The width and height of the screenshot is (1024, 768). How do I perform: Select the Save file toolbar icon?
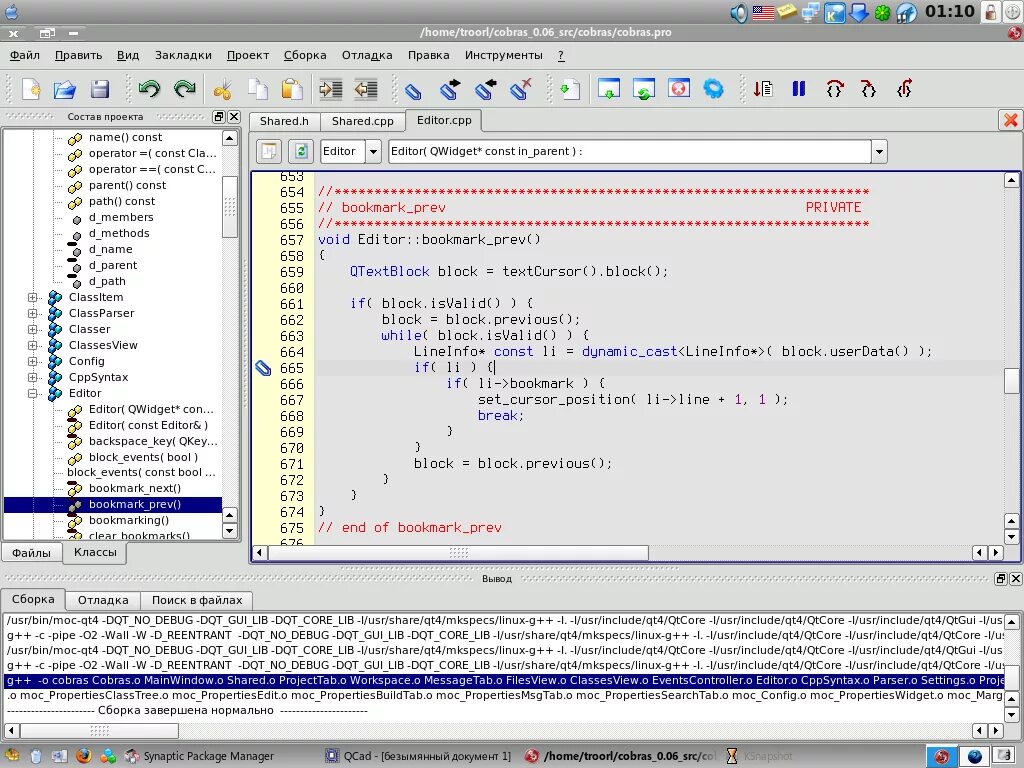99,89
